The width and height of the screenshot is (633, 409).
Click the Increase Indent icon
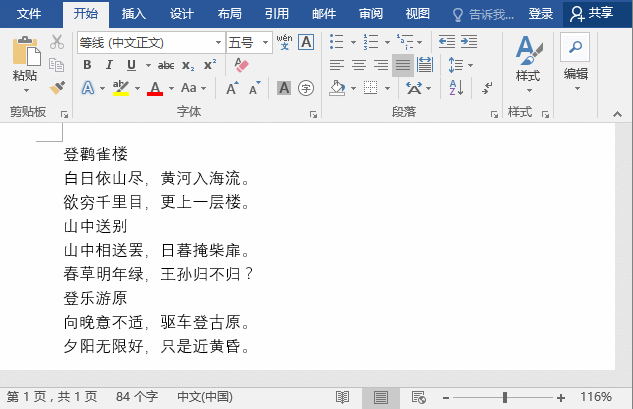(x=469, y=42)
